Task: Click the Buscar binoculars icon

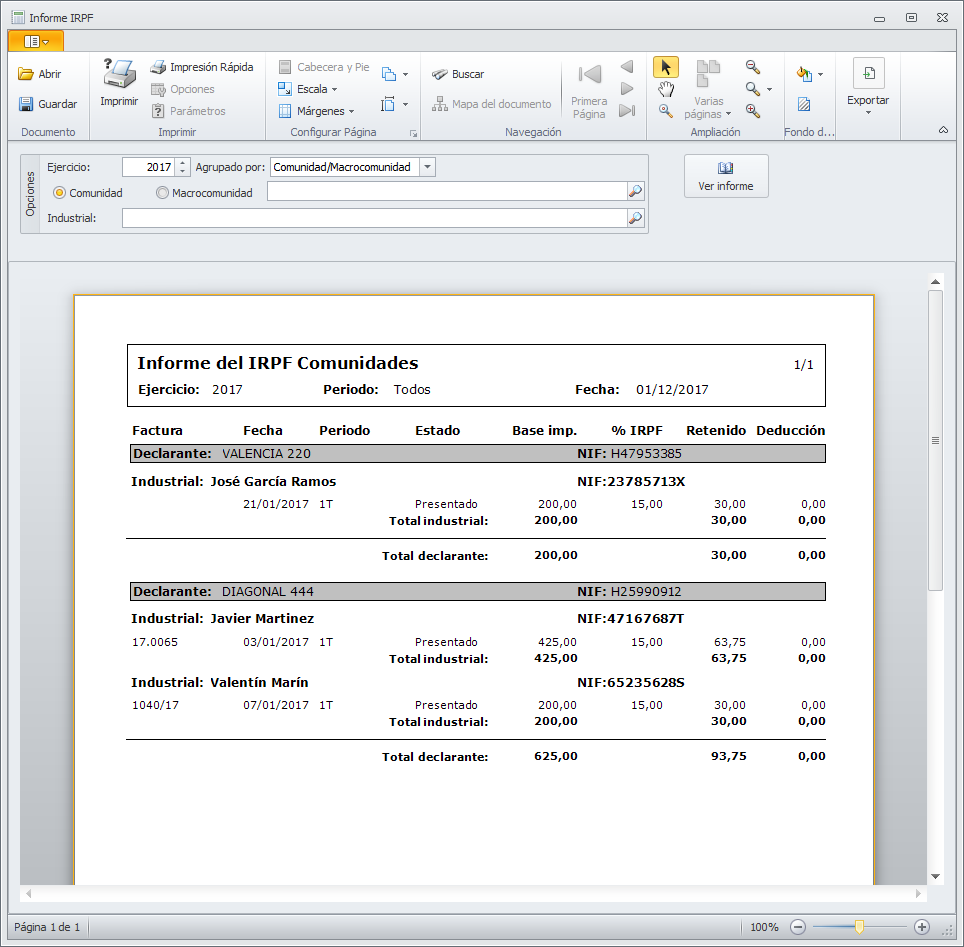Action: (439, 74)
